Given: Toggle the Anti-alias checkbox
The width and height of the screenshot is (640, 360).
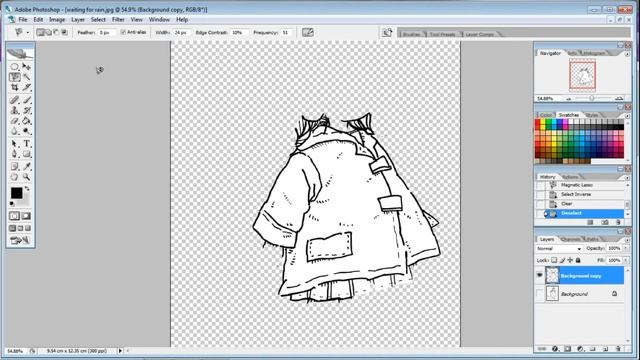Looking at the screenshot, I should pos(123,32).
